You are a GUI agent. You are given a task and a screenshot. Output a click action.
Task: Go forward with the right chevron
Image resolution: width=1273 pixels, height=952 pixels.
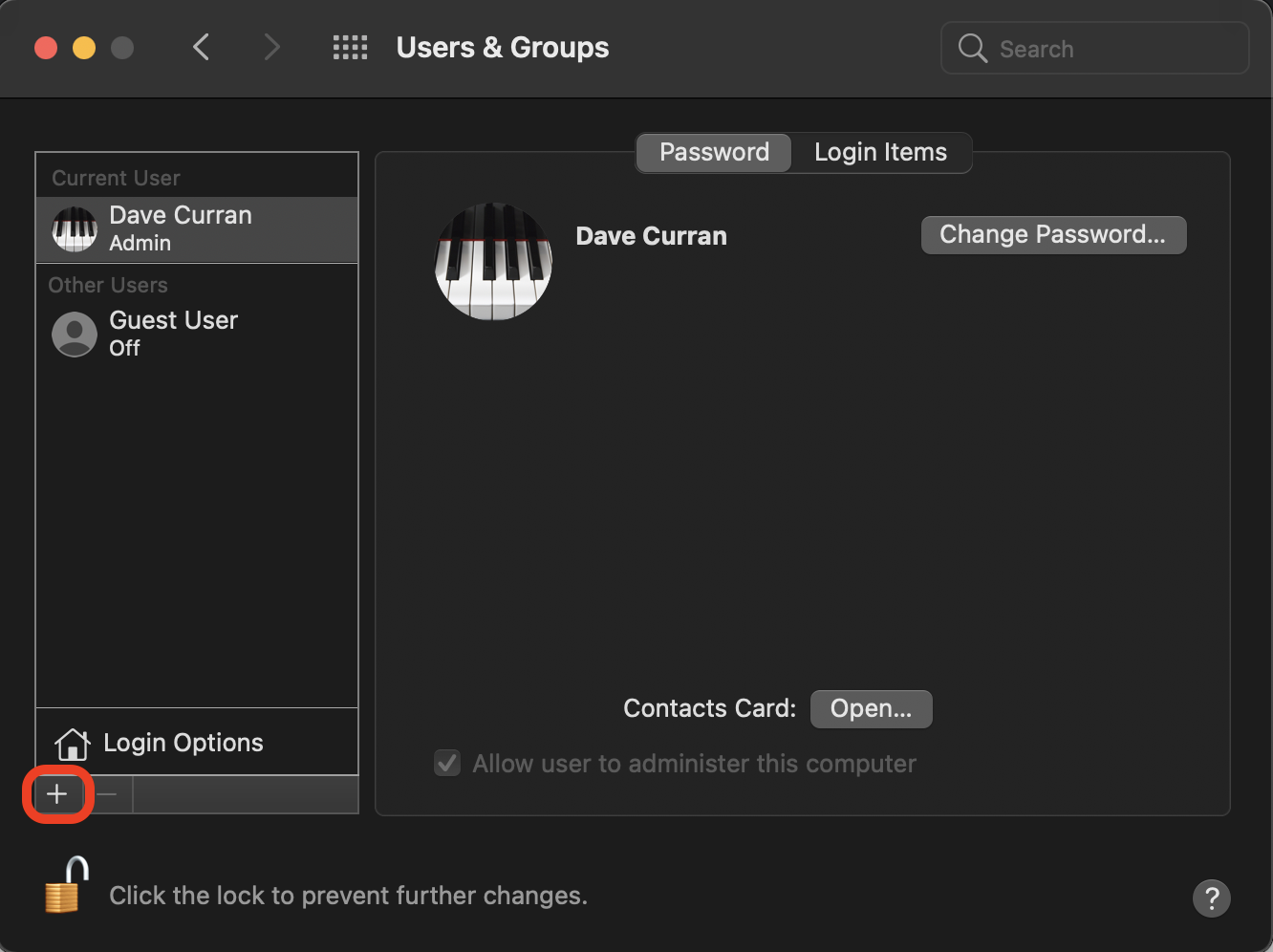272,48
